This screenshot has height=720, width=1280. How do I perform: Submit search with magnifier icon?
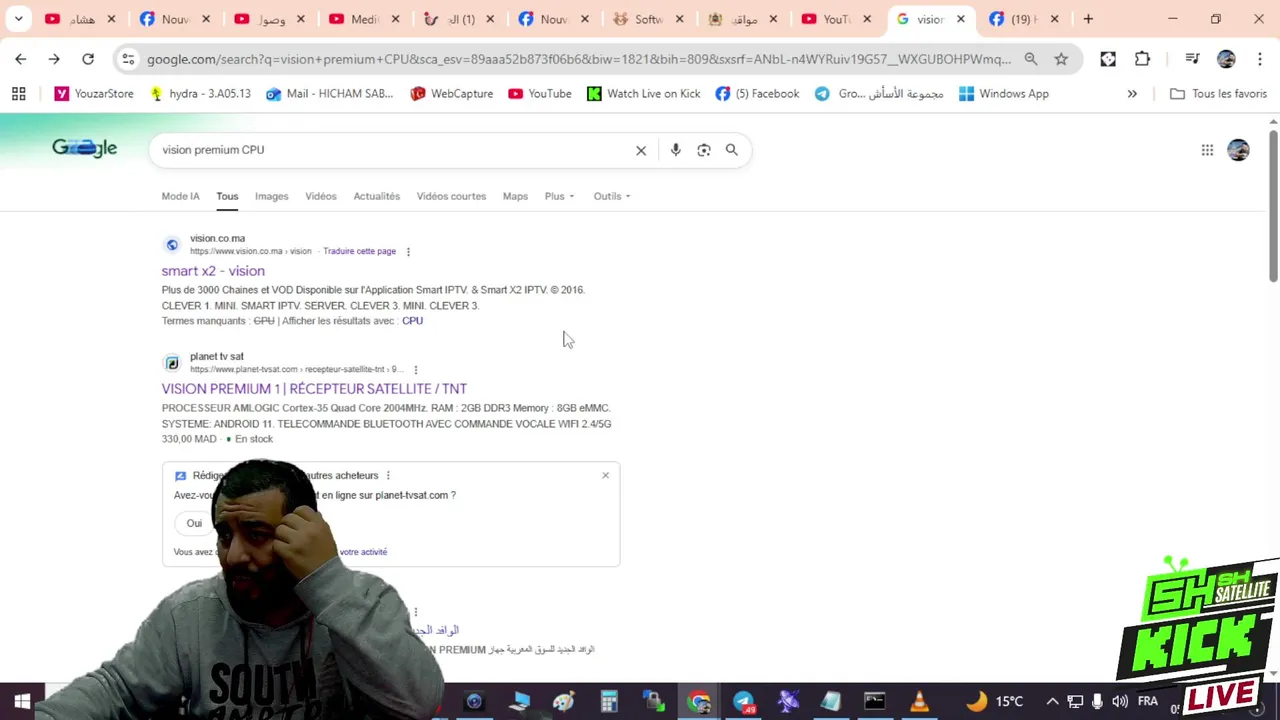pos(732,150)
